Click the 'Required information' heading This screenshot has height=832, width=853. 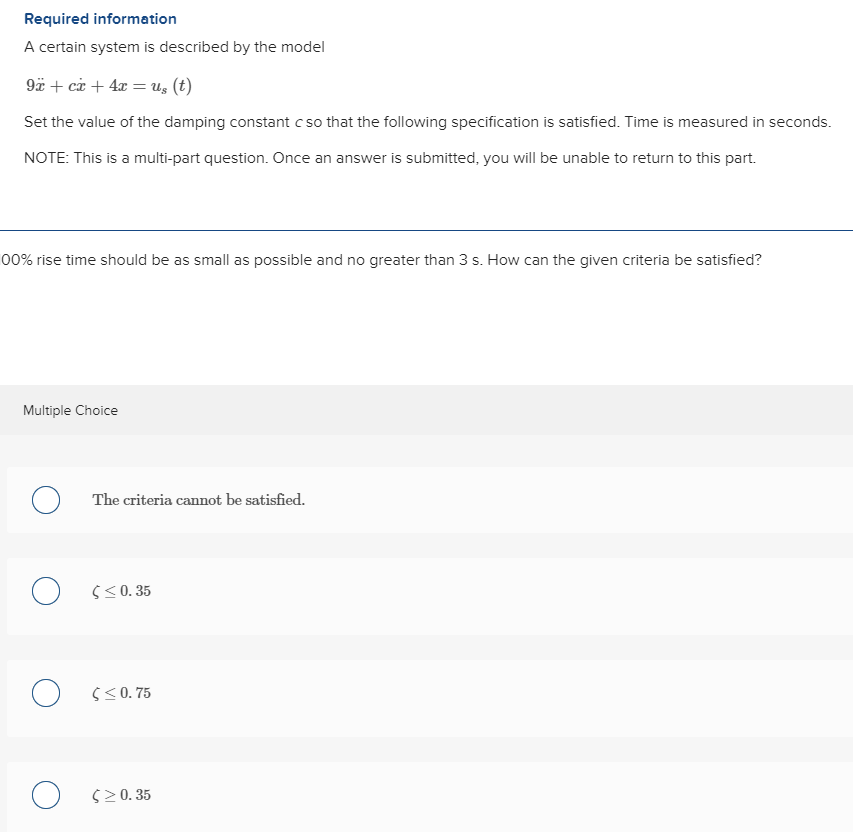(x=100, y=19)
